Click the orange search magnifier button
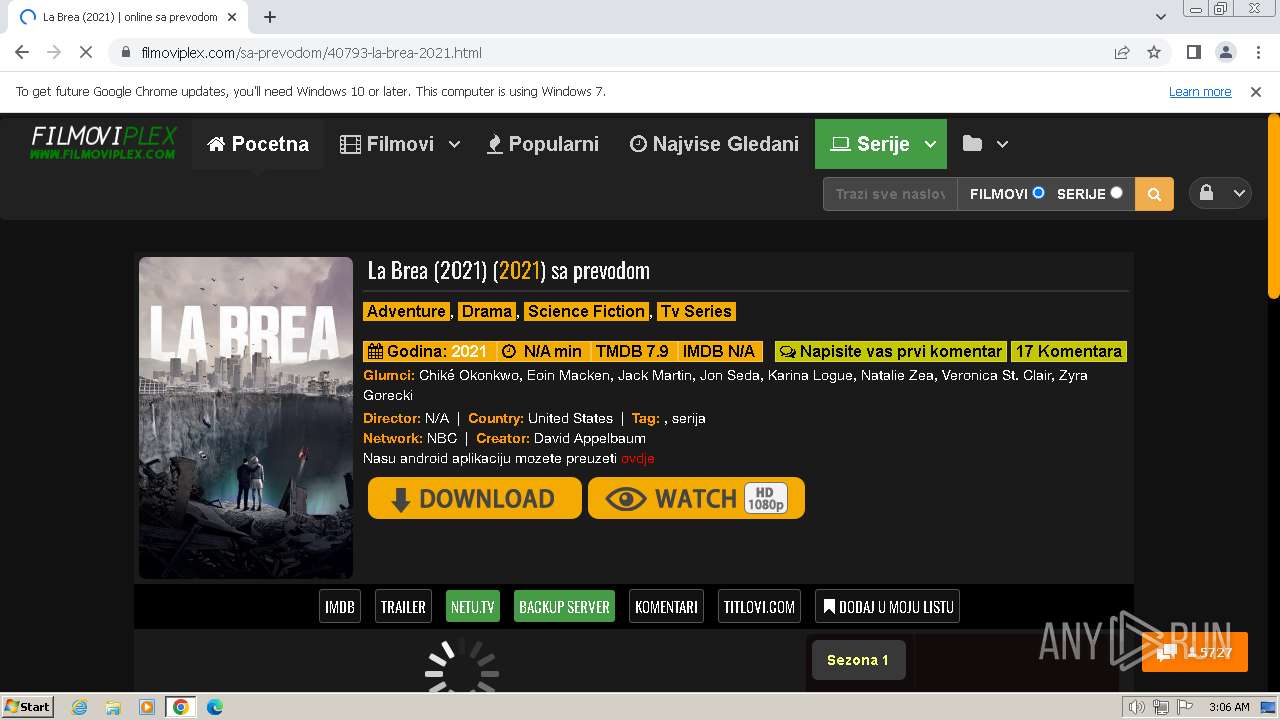This screenshot has height=720, width=1280. click(1154, 194)
